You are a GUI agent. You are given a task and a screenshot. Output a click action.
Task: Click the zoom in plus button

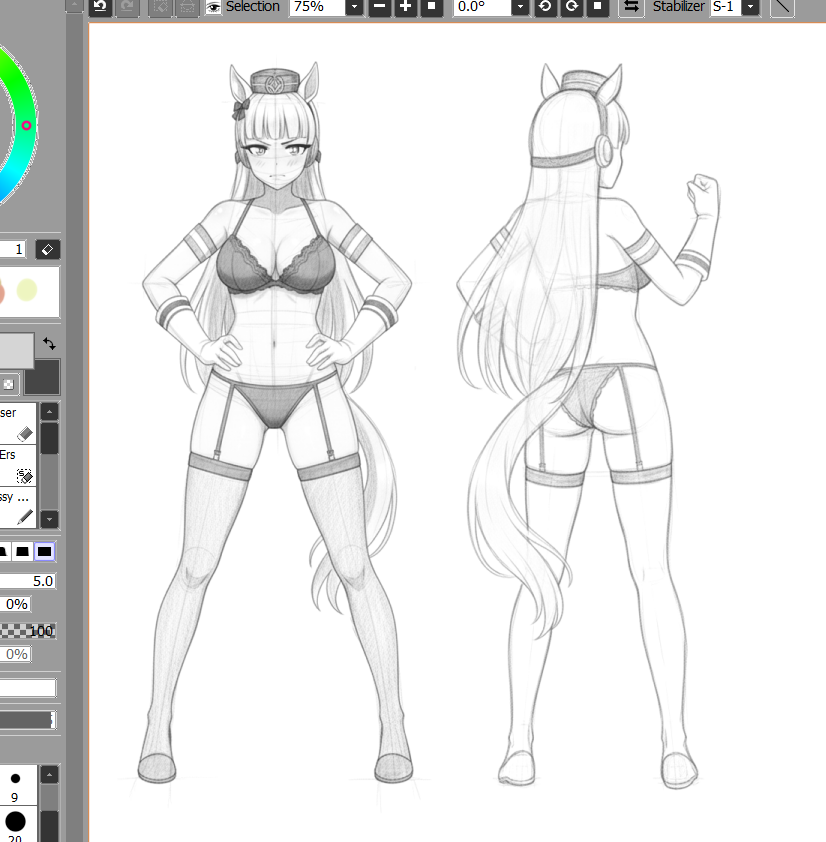pyautogui.click(x=405, y=7)
